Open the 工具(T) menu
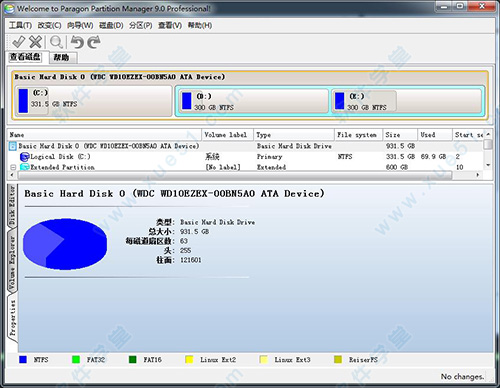The height and width of the screenshot is (388, 500). click(x=20, y=25)
